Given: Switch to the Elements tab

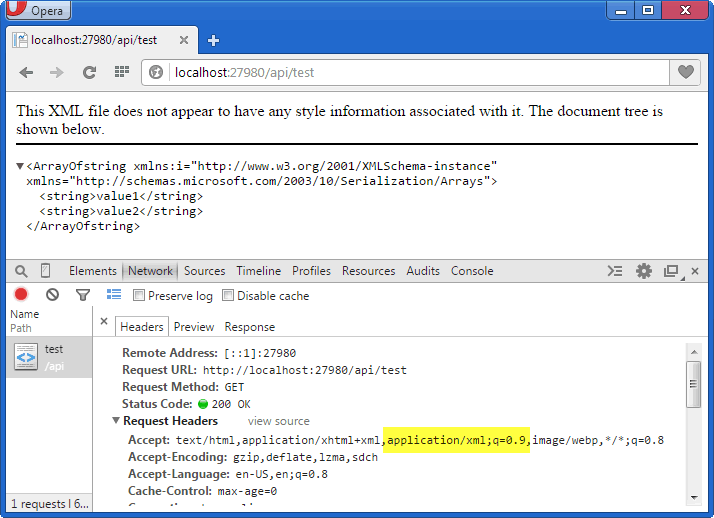Looking at the screenshot, I should click(x=93, y=271).
